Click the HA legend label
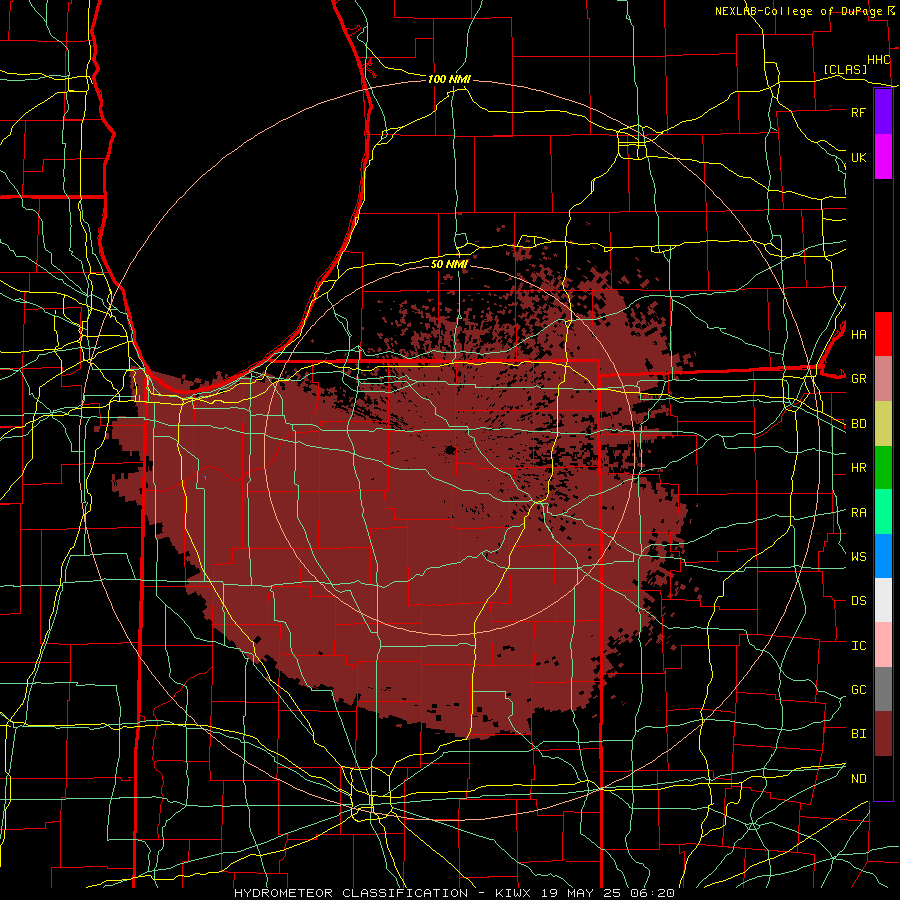This screenshot has height=900, width=900. point(858,334)
